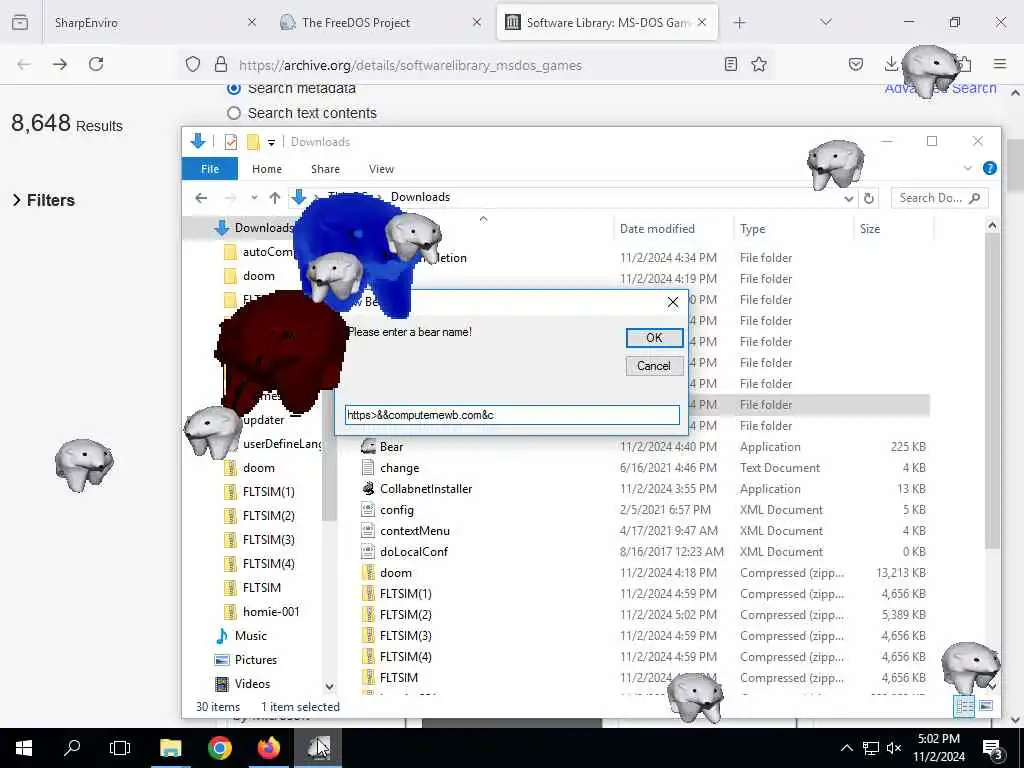Open the Pocket save icon
The image size is (1024, 768).
point(856,64)
